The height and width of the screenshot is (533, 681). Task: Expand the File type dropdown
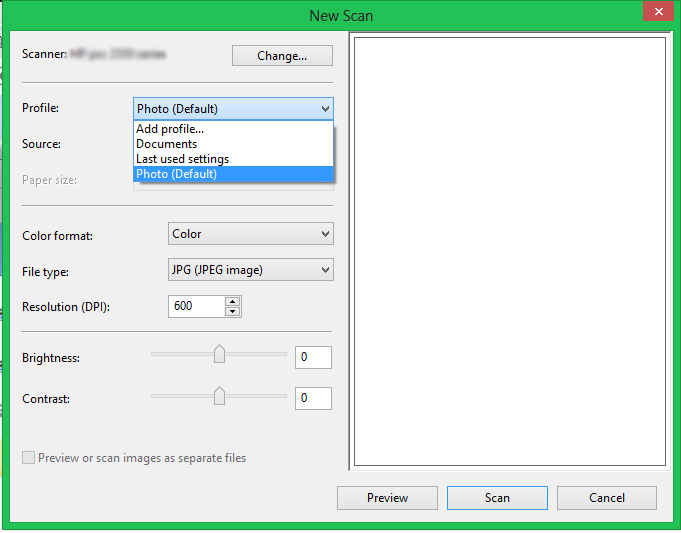[x=250, y=270]
